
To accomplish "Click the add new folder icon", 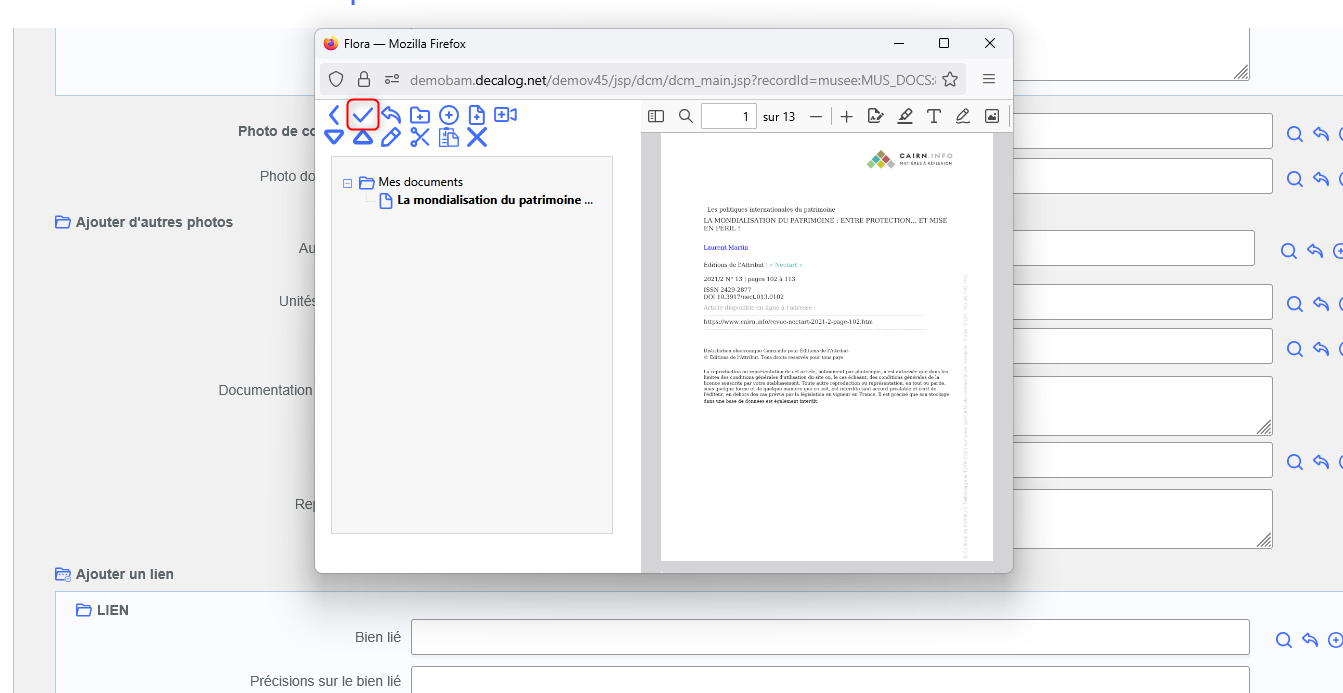I will click(x=420, y=115).
